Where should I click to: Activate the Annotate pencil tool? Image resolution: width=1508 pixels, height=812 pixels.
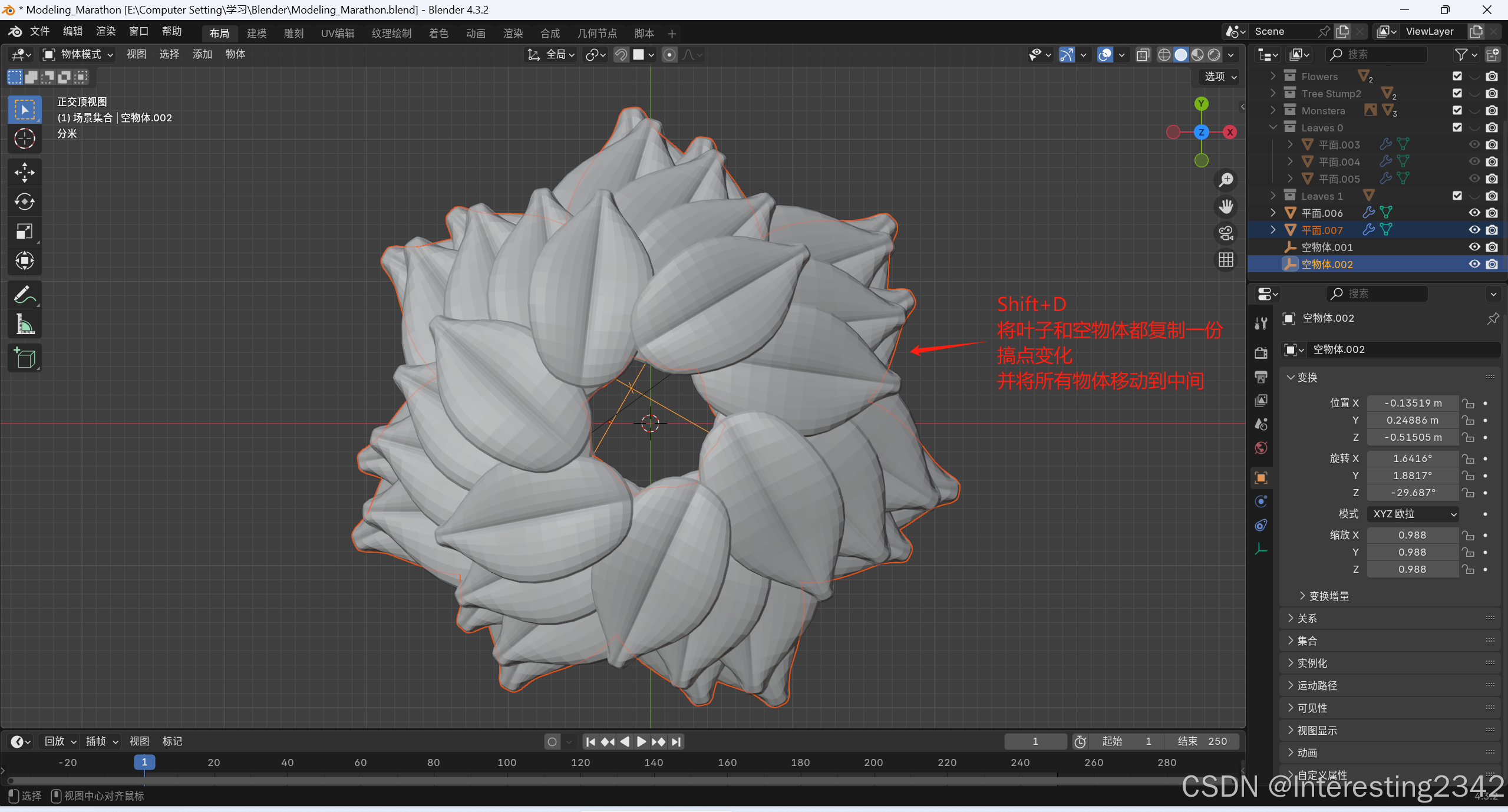tap(24, 295)
